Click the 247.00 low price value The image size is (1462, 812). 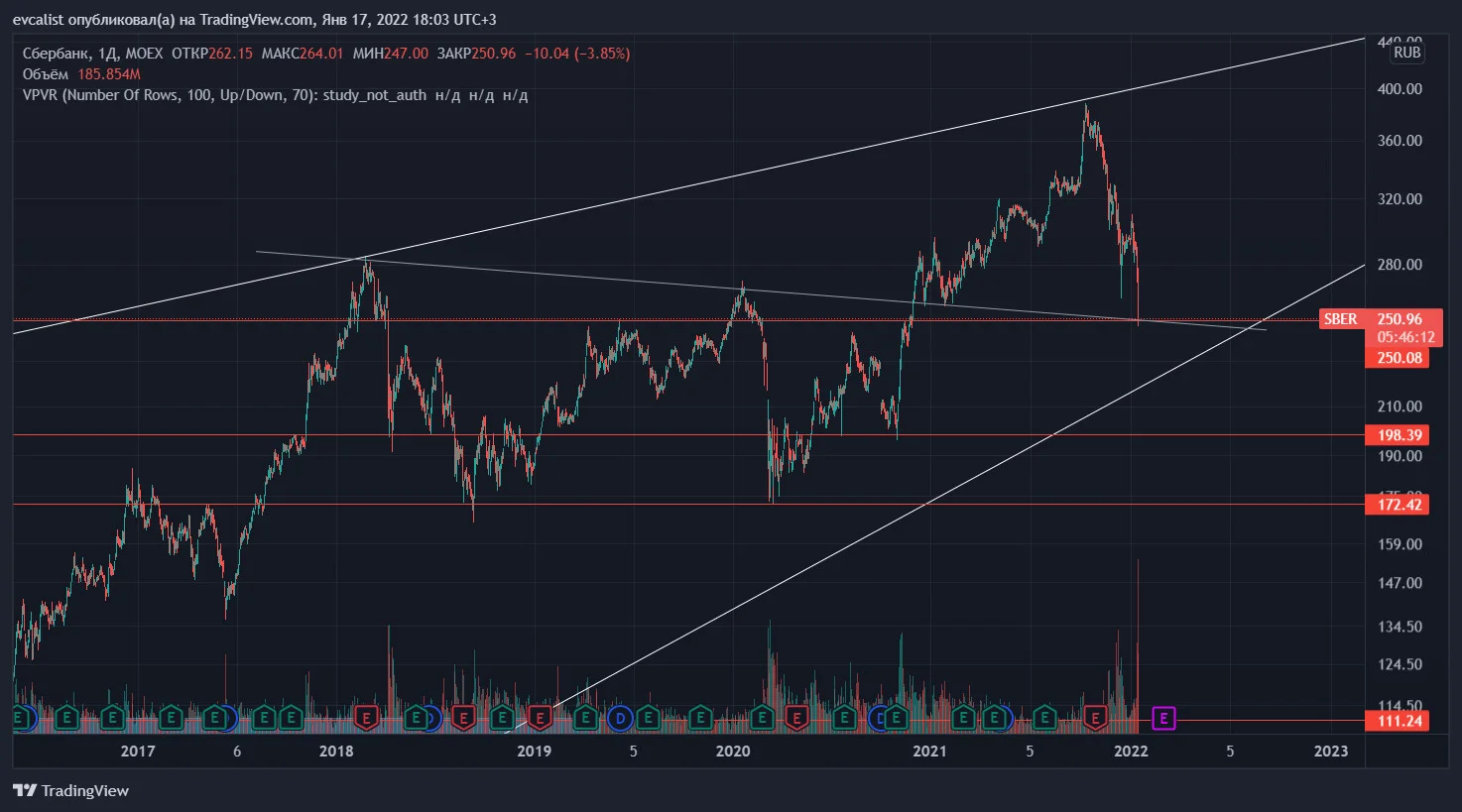(407, 54)
